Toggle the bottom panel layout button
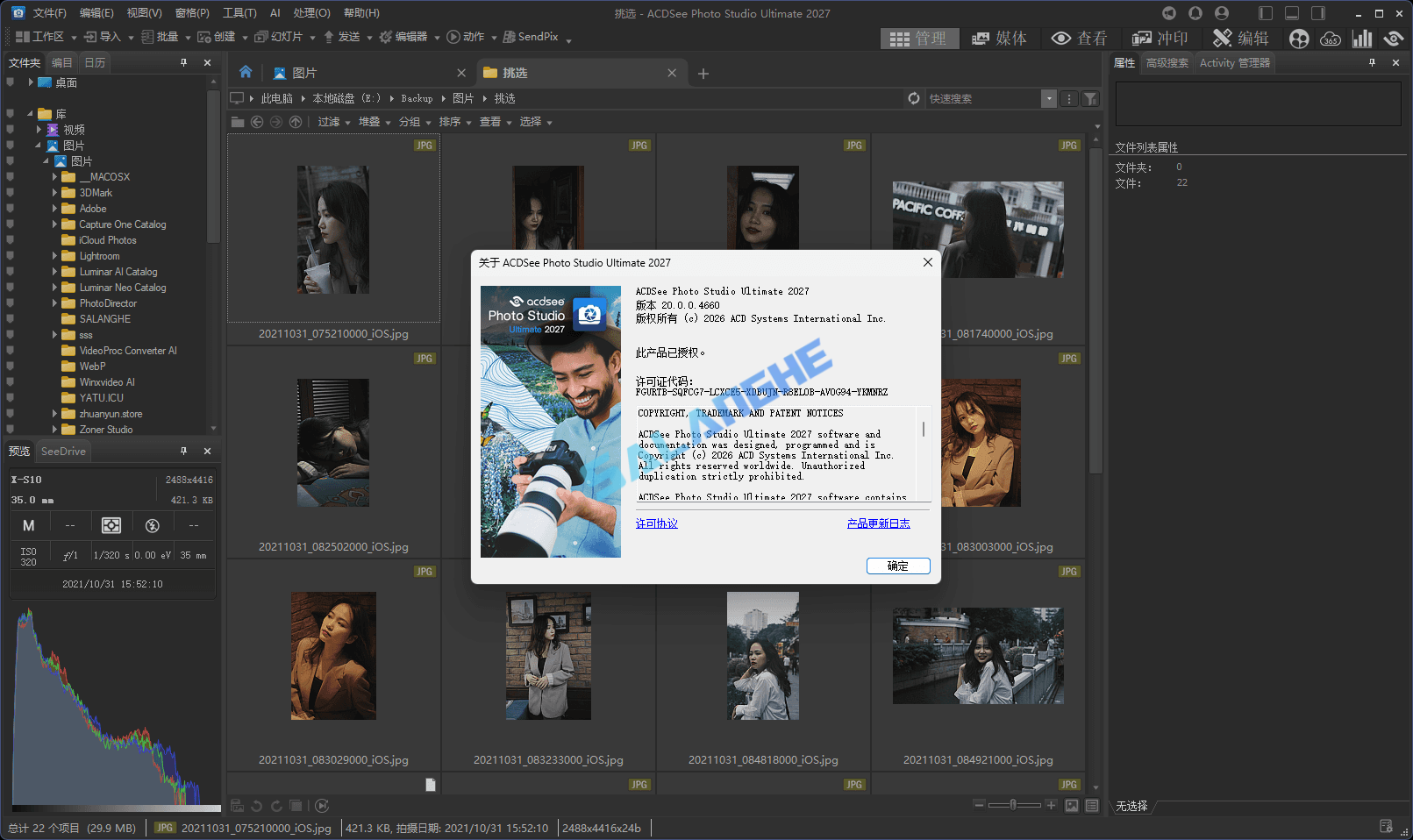This screenshot has height=840, width=1413. click(x=1292, y=13)
